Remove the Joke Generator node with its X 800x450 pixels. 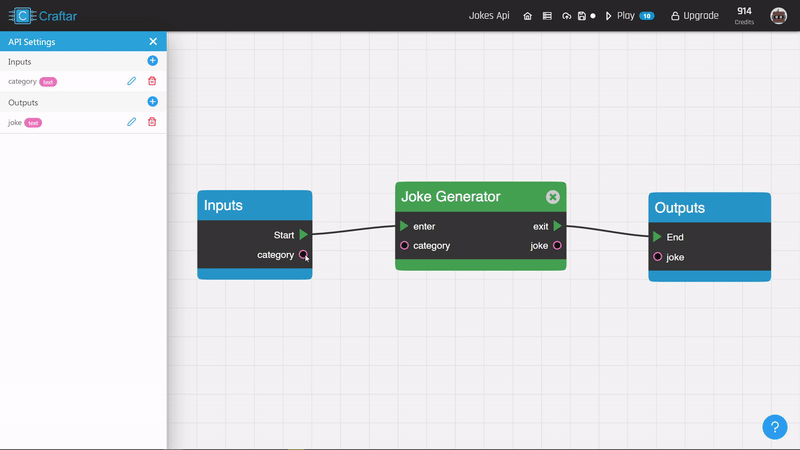552,197
